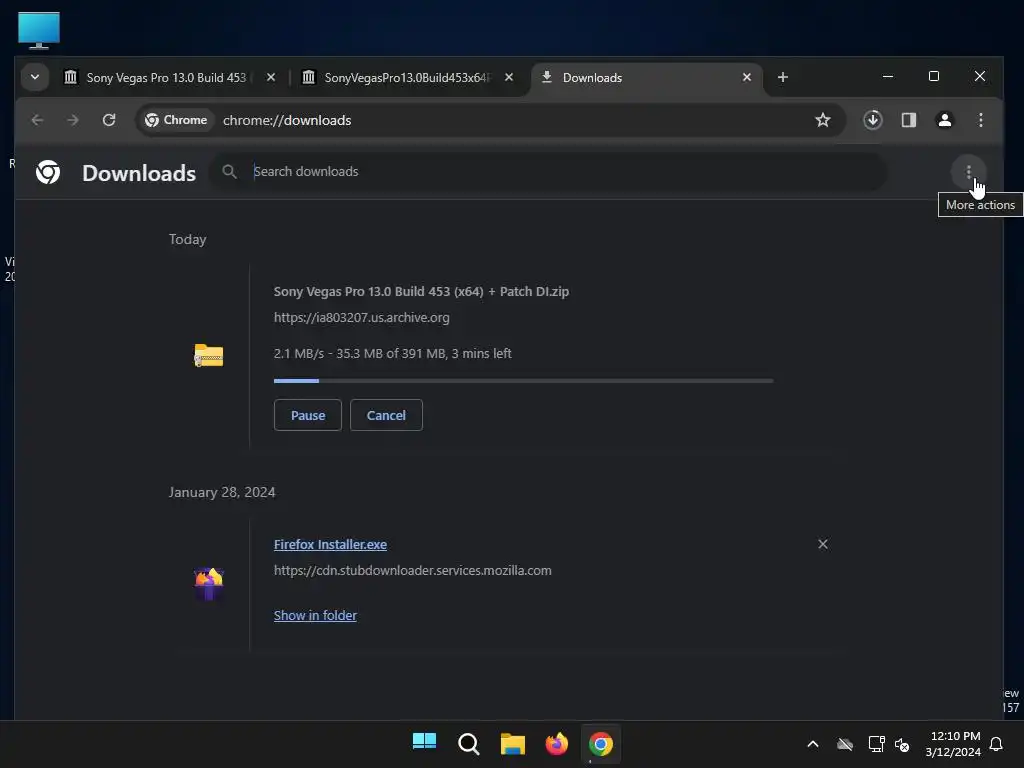Switch to Sony Vegas Pro 13.0 Build 453 tab

[x=167, y=78]
